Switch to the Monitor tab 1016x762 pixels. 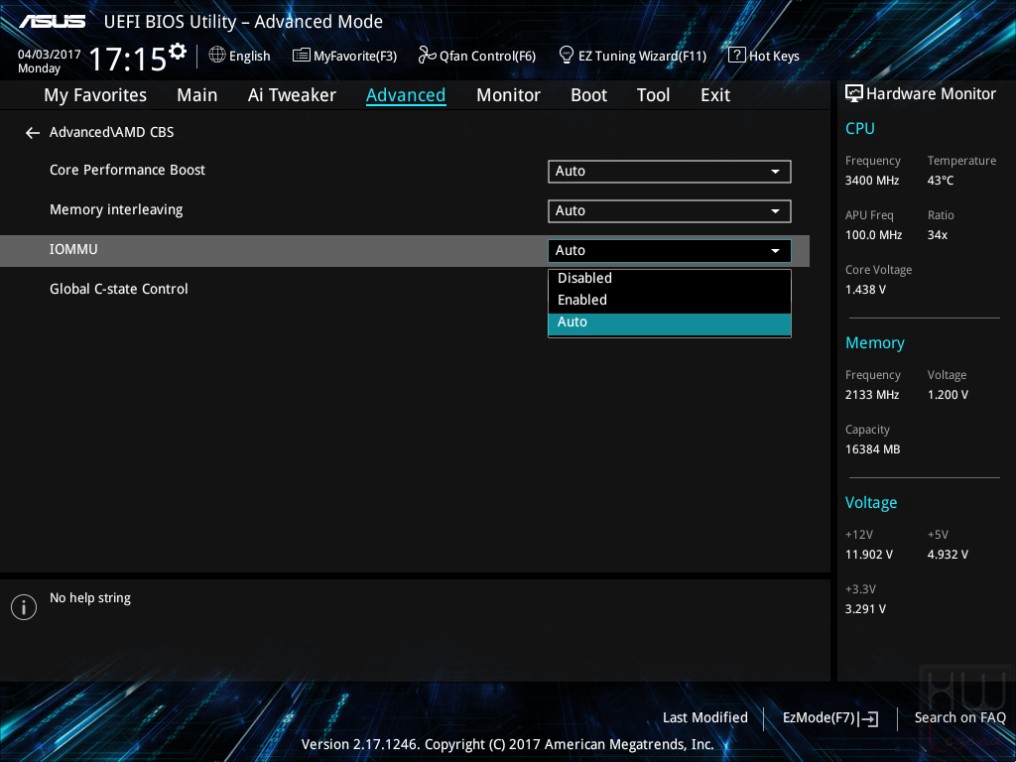click(x=508, y=95)
